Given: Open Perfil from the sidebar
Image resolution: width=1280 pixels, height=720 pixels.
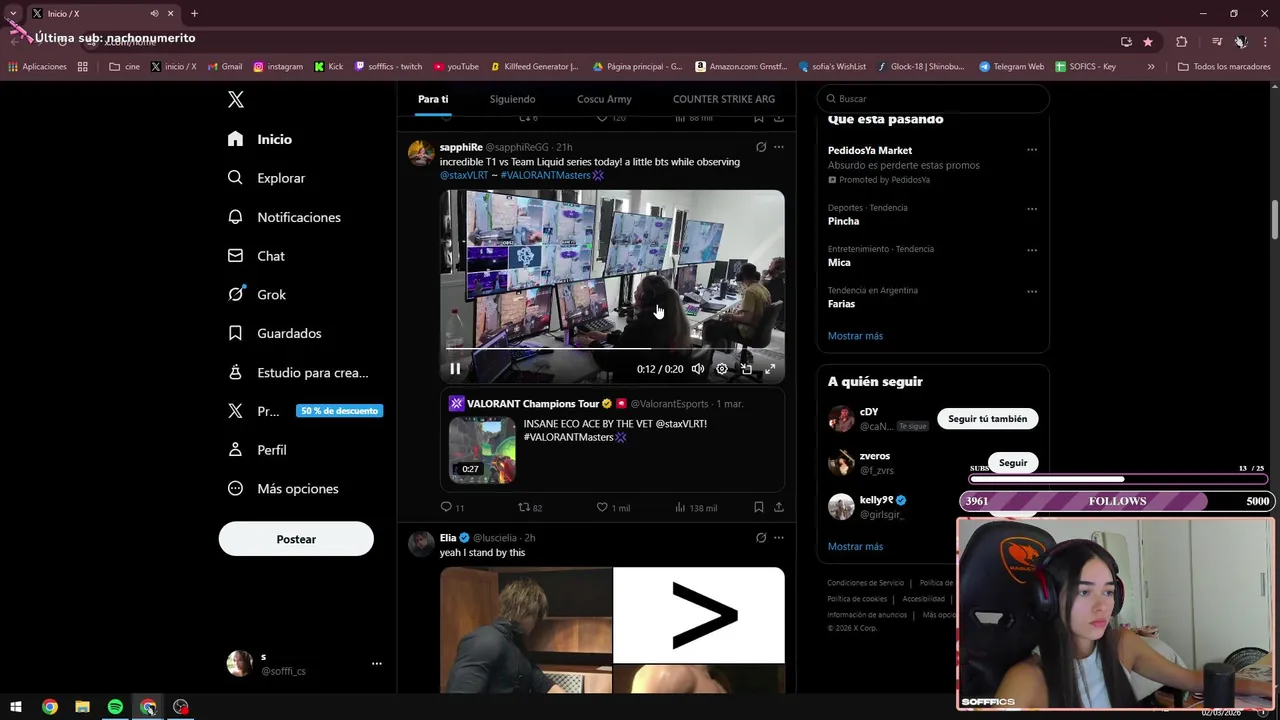Looking at the screenshot, I should click(x=257, y=450).
